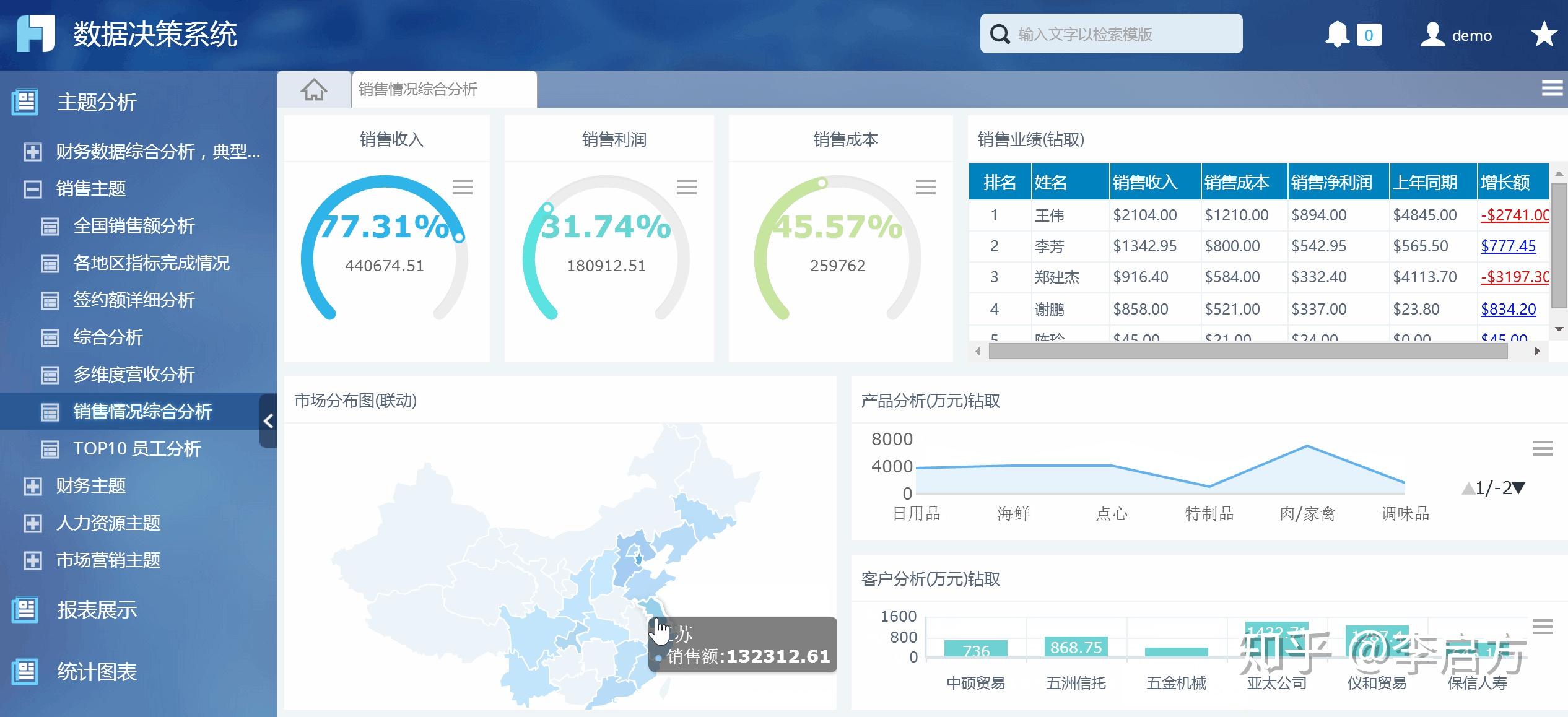The image size is (1568, 717).
Task: Go to the home tab icon
Action: click(314, 90)
